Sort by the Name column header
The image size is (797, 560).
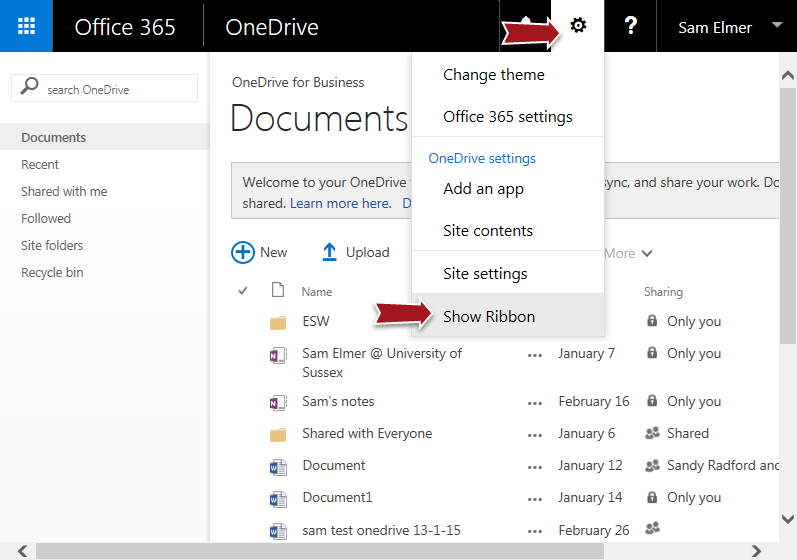(x=317, y=292)
